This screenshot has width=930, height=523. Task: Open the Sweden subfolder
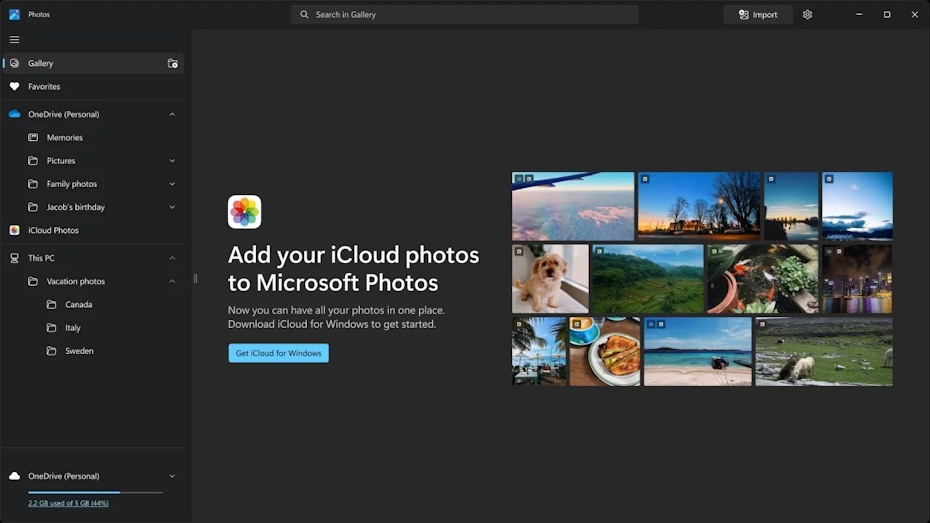click(x=93, y=350)
